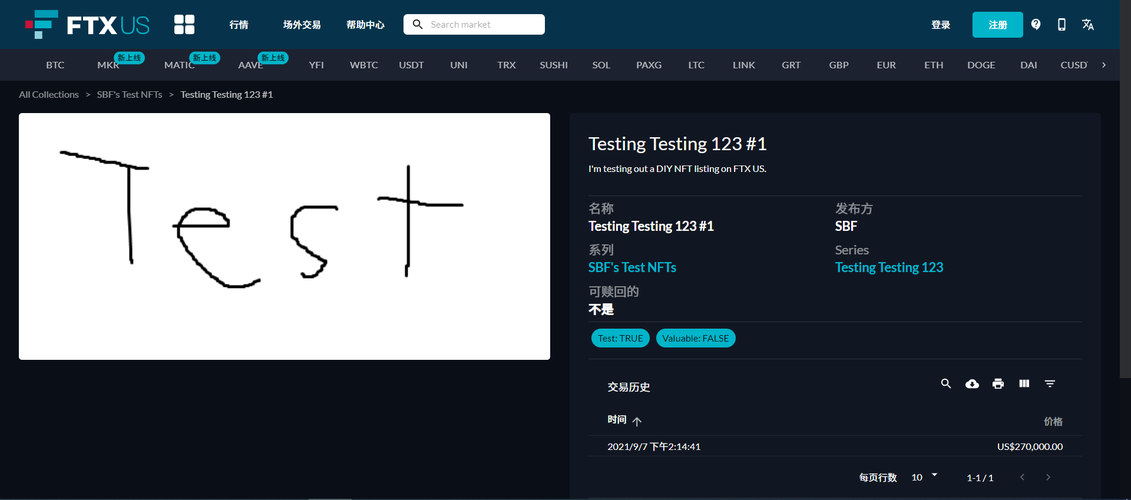Open the filter table icon
Viewport: 1131px width, 500px height.
pos(1050,384)
